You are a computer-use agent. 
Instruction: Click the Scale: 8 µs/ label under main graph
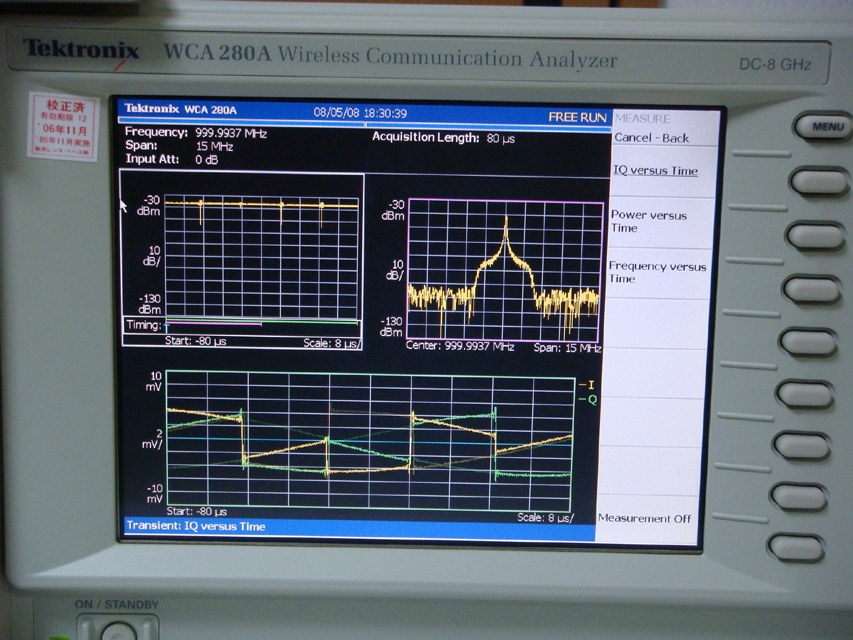click(x=545, y=517)
